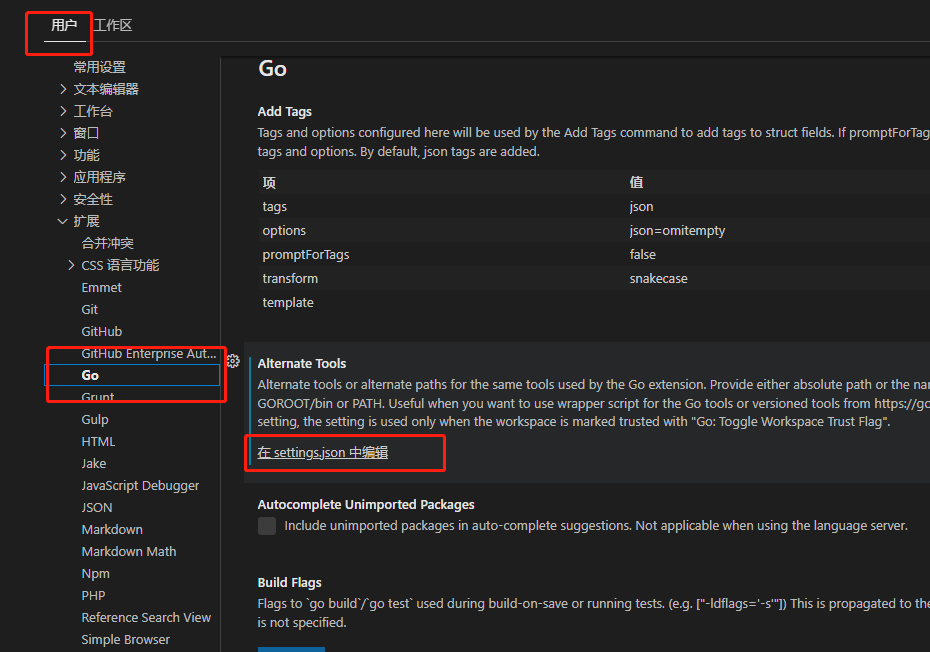Click the gear icon beside Alternate Tools
930x652 pixels.
click(233, 361)
